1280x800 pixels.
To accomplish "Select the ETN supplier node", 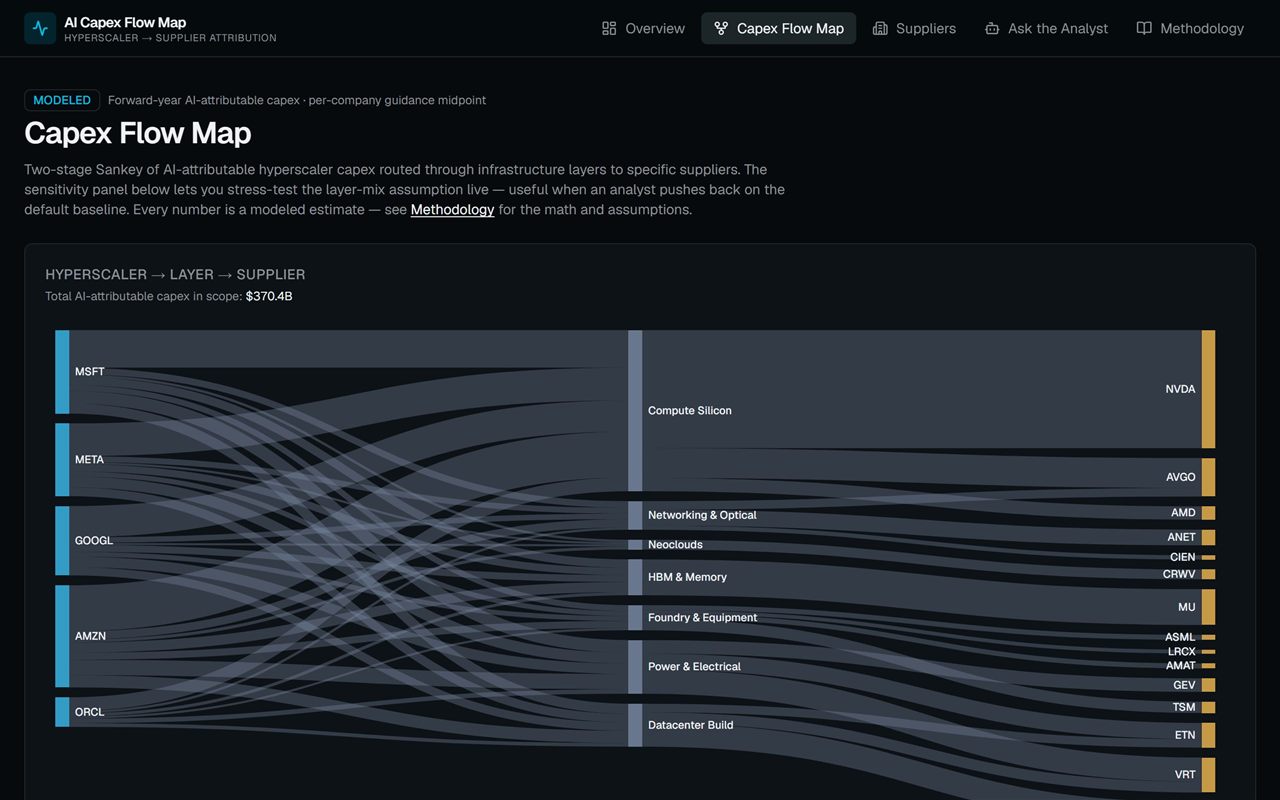I will click(1208, 735).
